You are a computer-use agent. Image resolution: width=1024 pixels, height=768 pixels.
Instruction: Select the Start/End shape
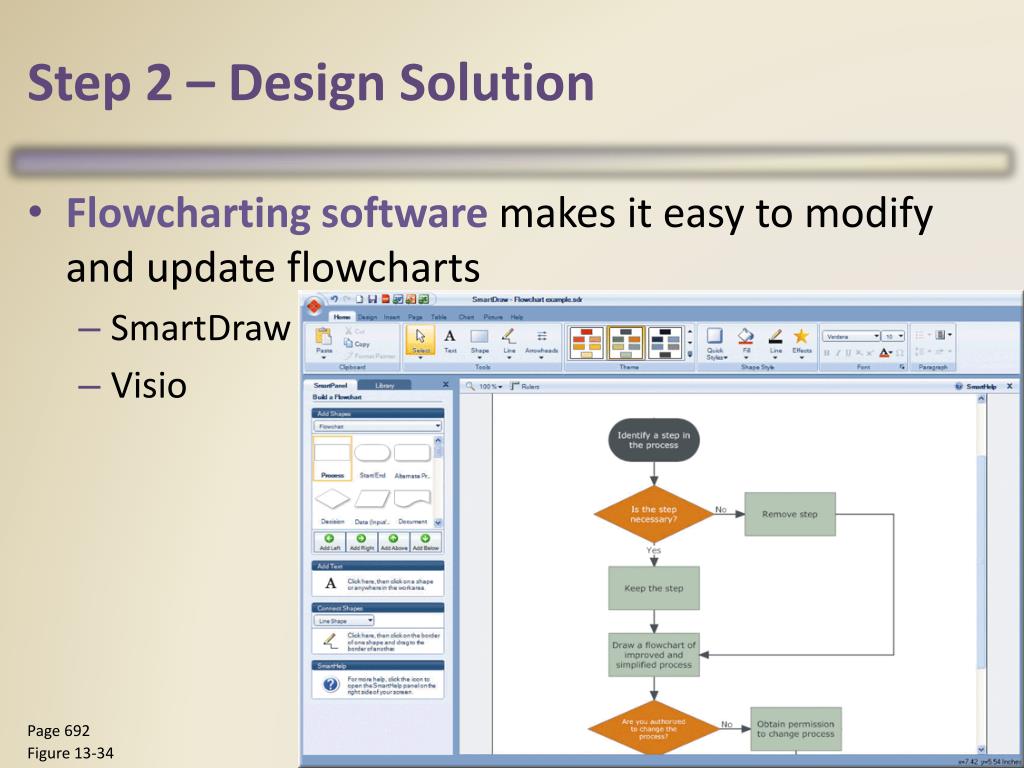[372, 458]
